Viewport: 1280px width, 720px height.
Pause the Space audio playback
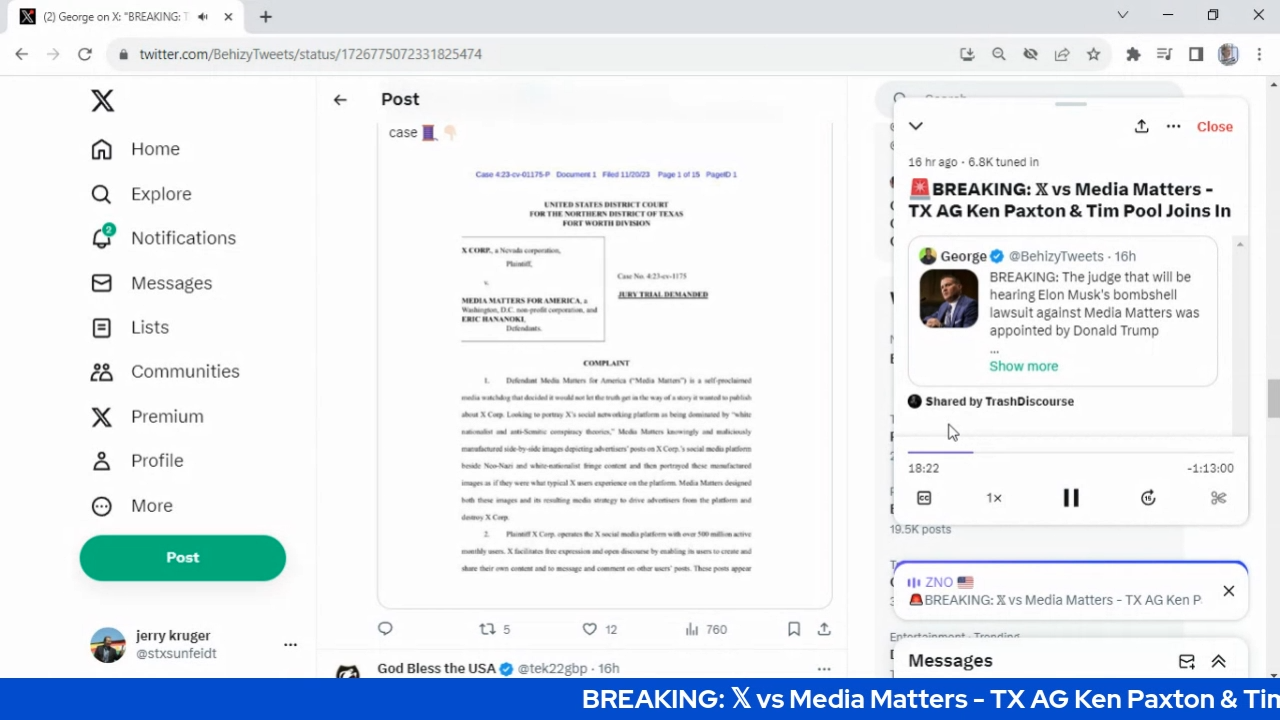1070,498
